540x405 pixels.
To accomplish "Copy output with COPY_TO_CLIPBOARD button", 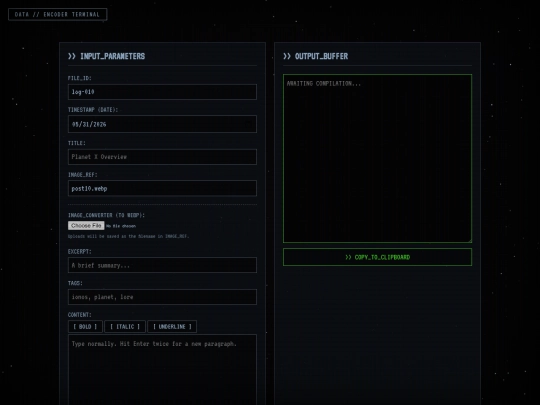I will click(x=377, y=257).
